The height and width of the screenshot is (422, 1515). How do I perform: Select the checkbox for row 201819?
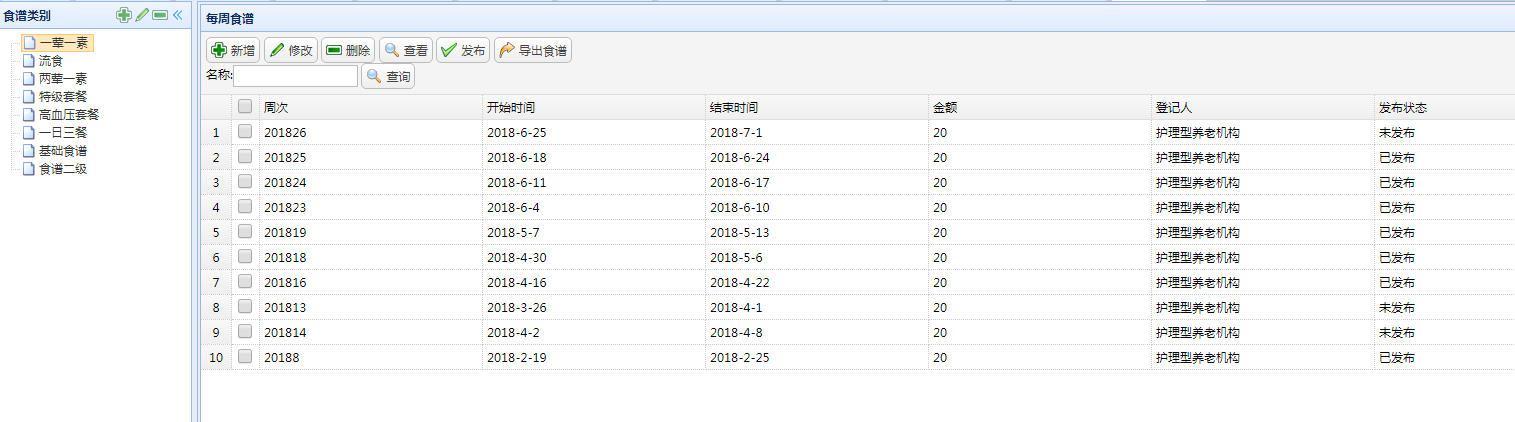tap(245, 232)
